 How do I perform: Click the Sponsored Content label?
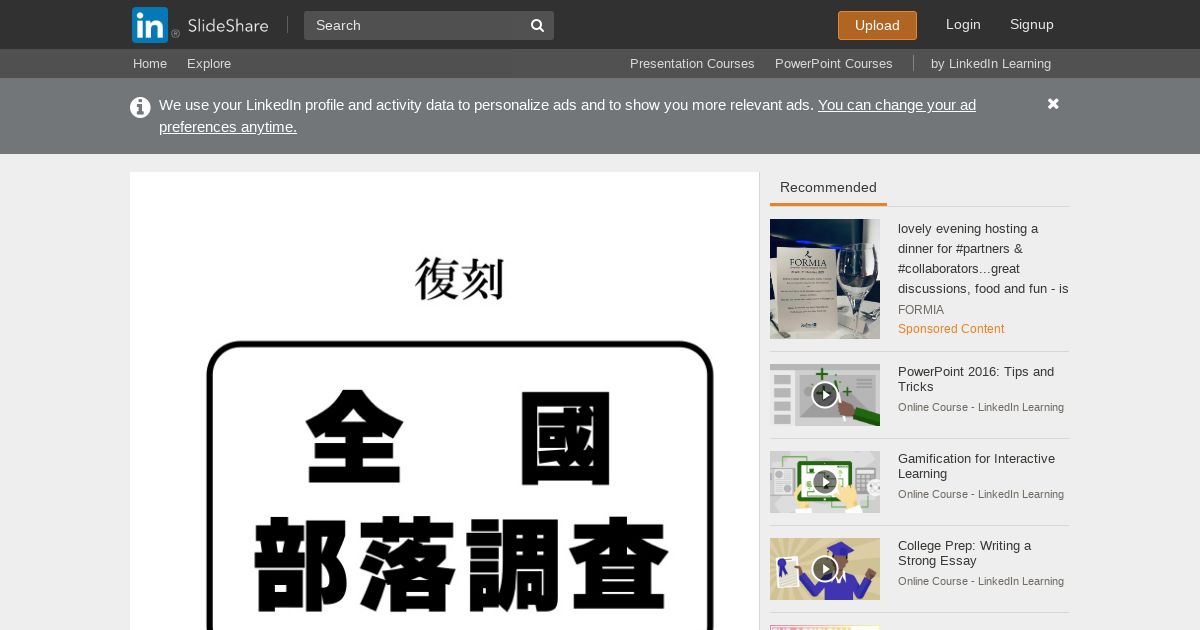click(x=951, y=329)
